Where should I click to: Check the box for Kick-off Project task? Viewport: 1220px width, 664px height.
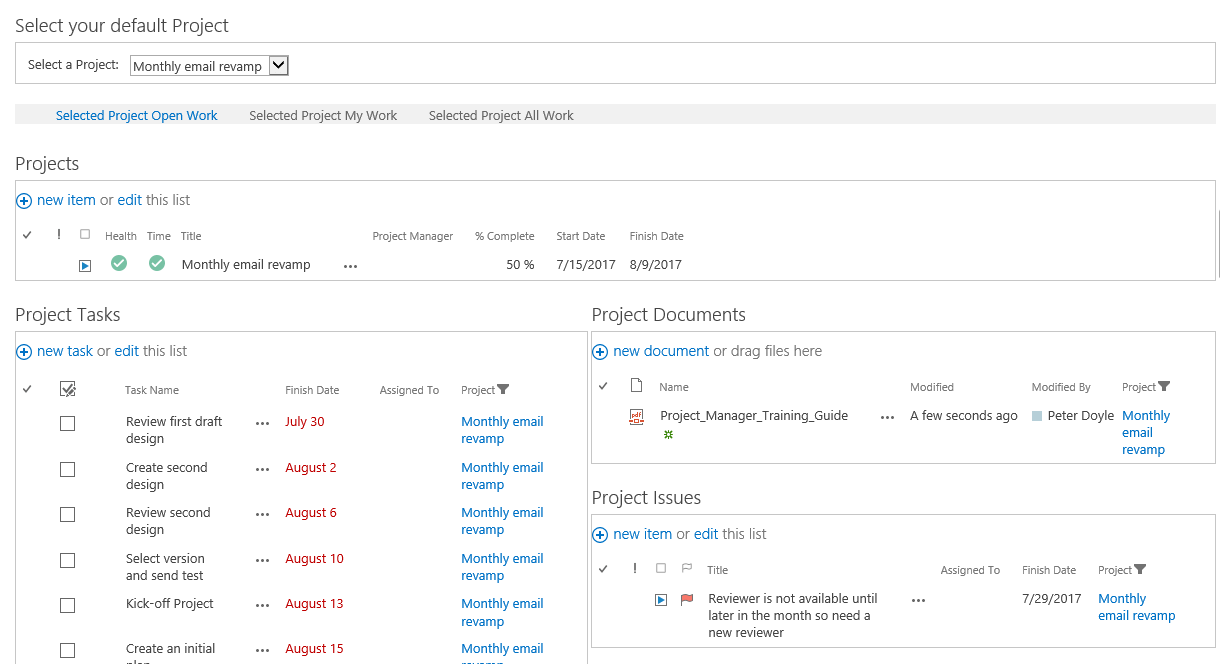coord(67,605)
